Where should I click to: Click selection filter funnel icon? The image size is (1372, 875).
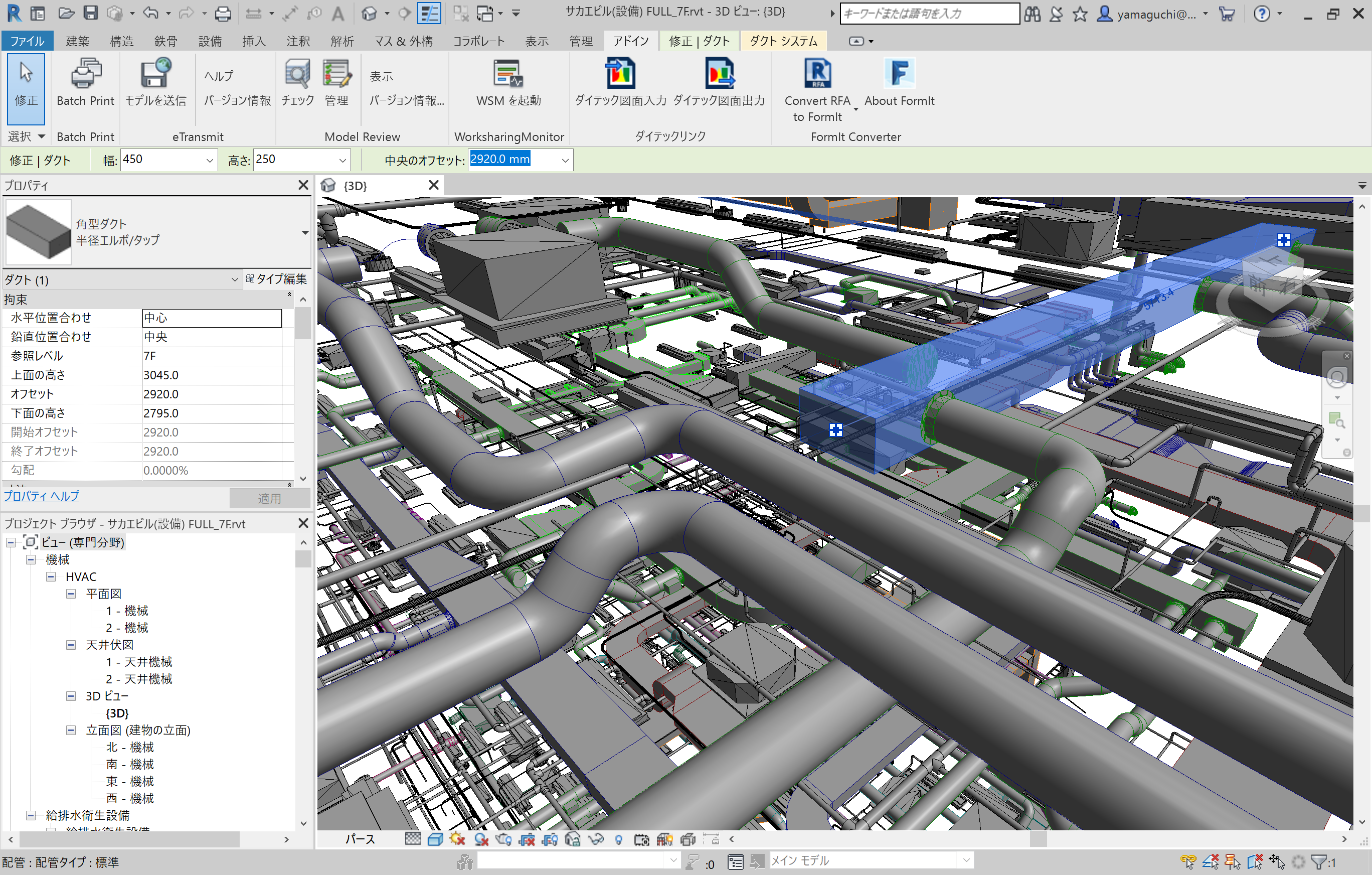click(1318, 862)
